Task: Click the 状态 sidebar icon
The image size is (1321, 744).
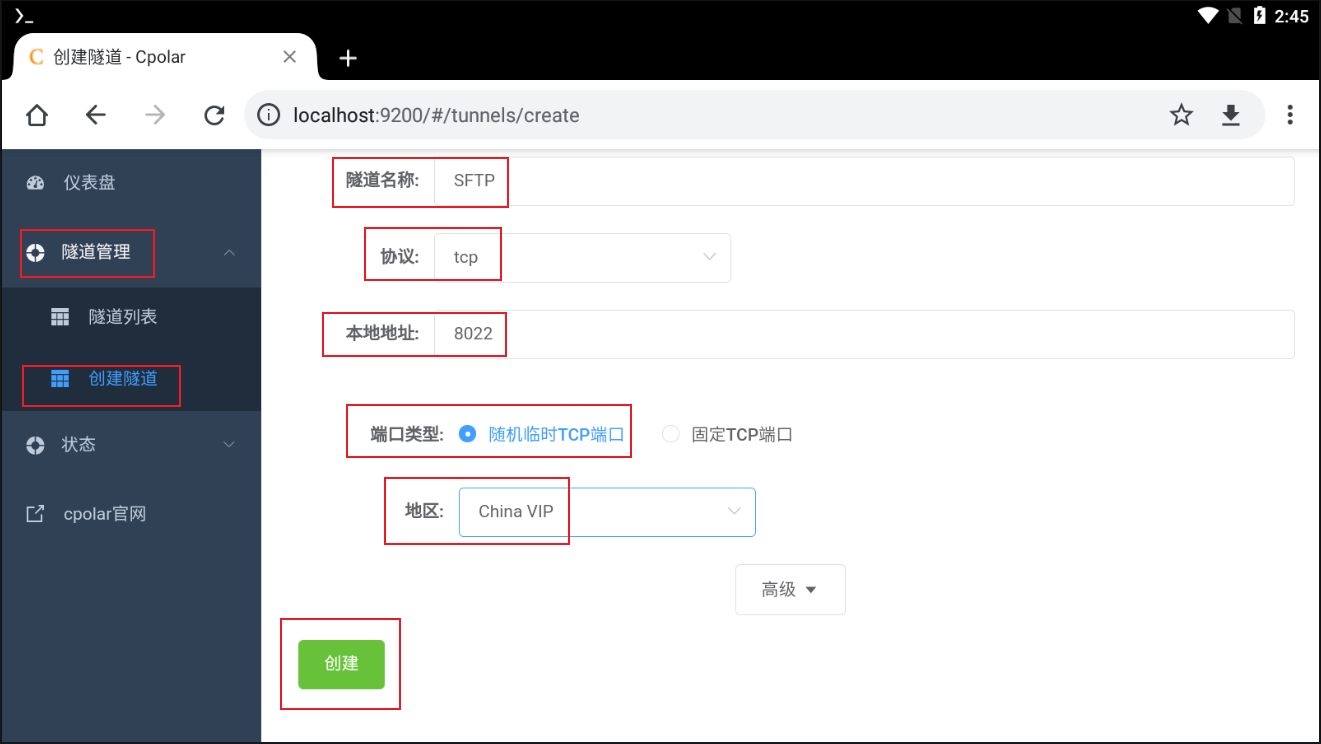Action: click(x=36, y=444)
